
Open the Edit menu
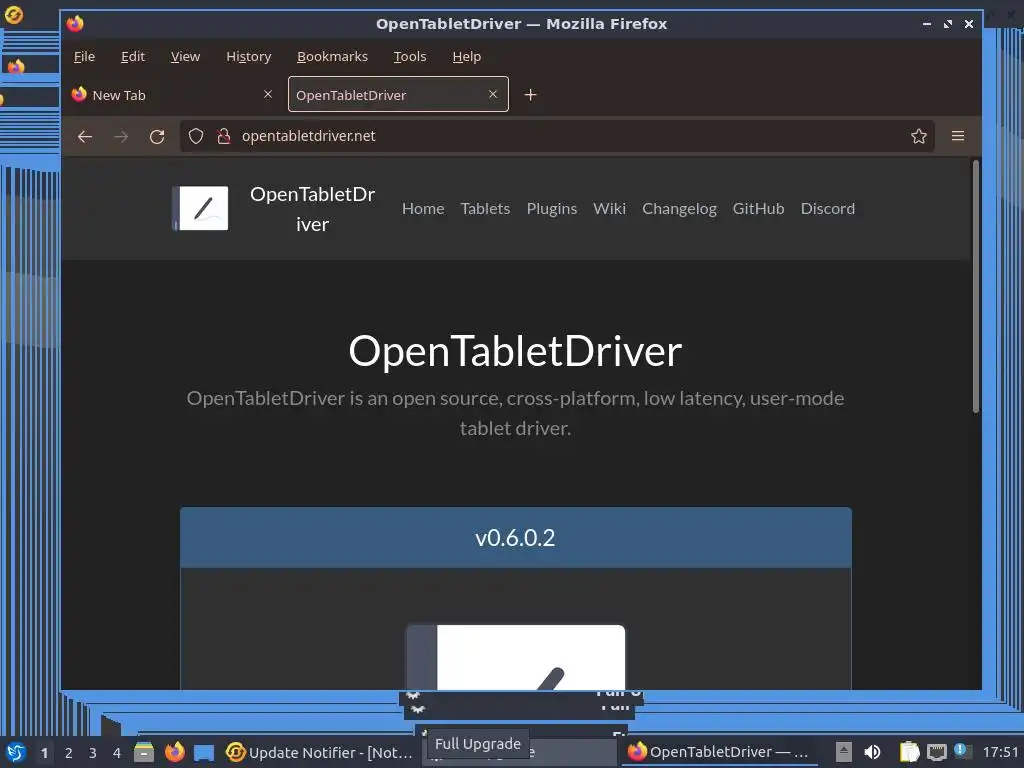click(x=133, y=57)
